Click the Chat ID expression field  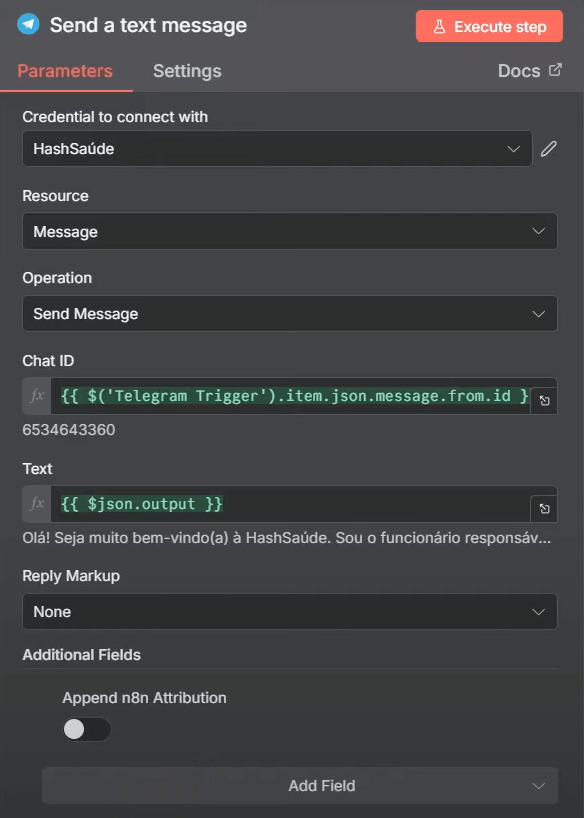tap(291, 396)
